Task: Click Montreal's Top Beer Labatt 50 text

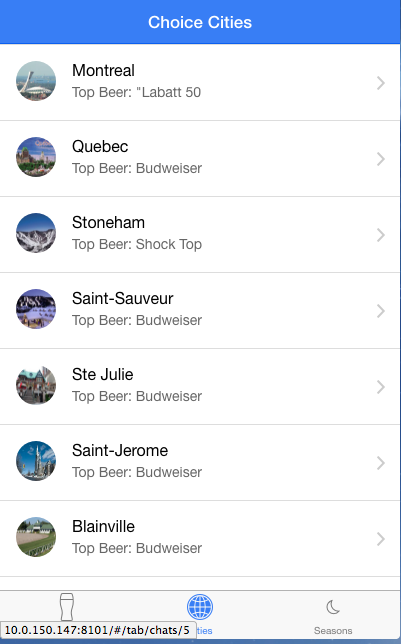Action: coord(136,92)
